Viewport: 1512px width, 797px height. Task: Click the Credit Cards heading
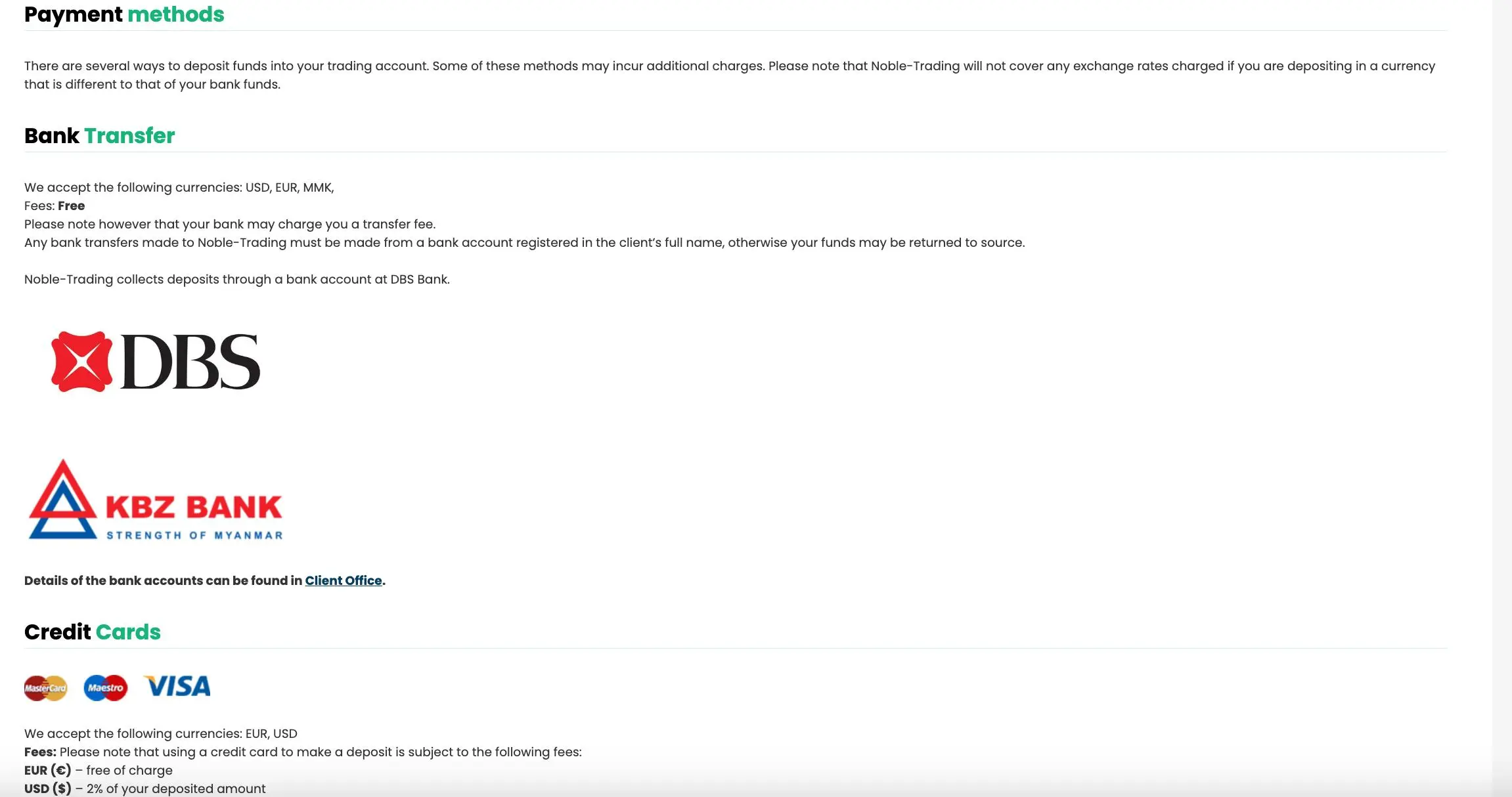[x=93, y=632]
